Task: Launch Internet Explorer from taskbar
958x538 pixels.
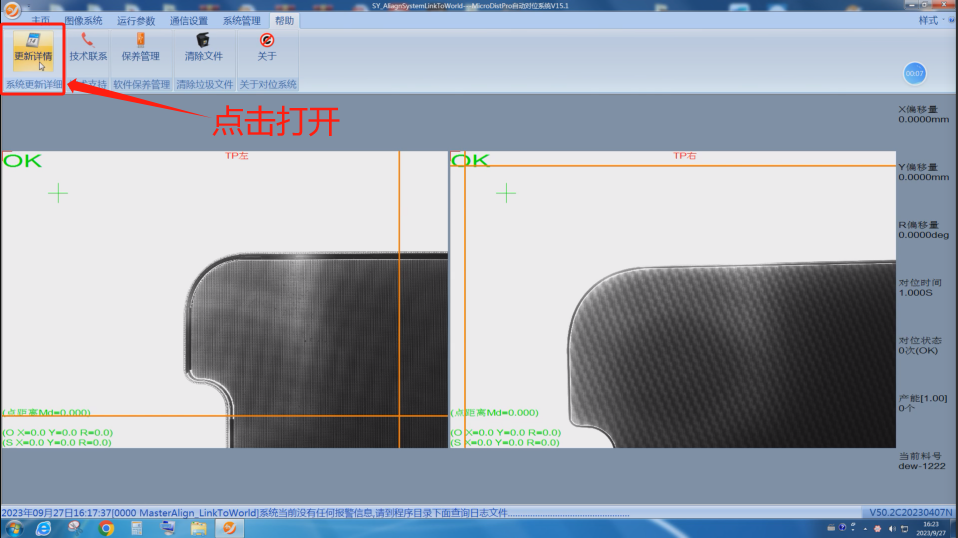Action: click(x=45, y=528)
